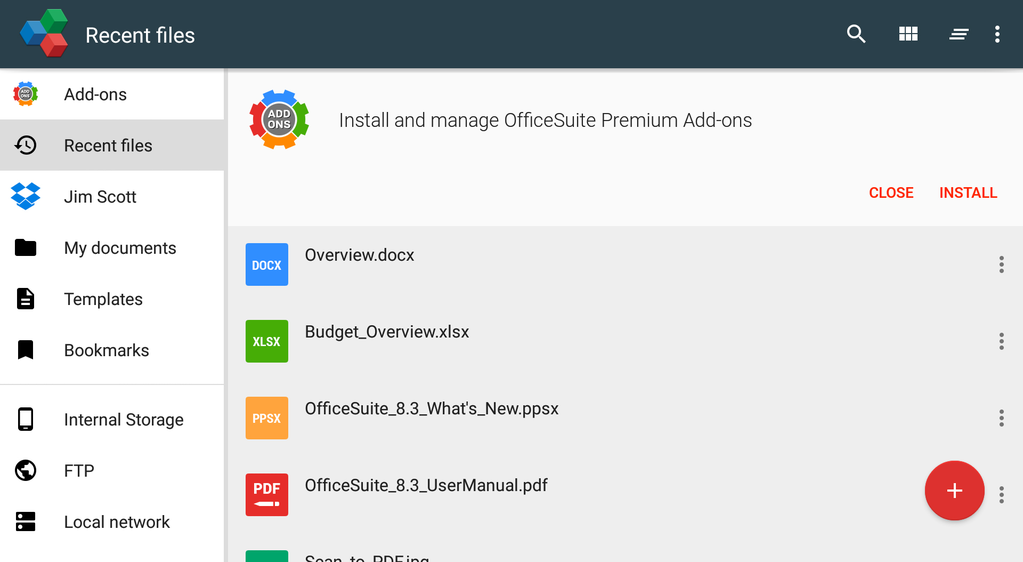
Task: Open the top bar overflow menu
Action: (997, 34)
